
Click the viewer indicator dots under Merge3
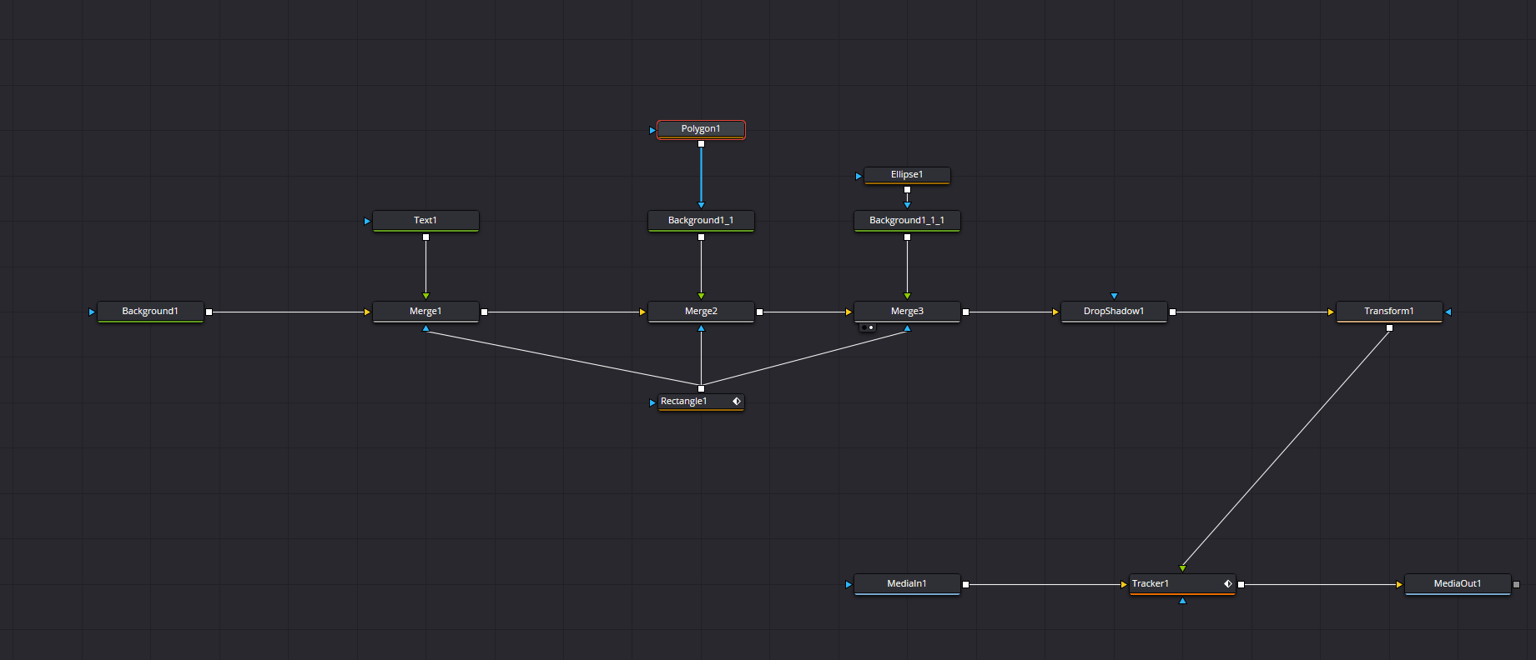pyautogui.click(x=867, y=327)
